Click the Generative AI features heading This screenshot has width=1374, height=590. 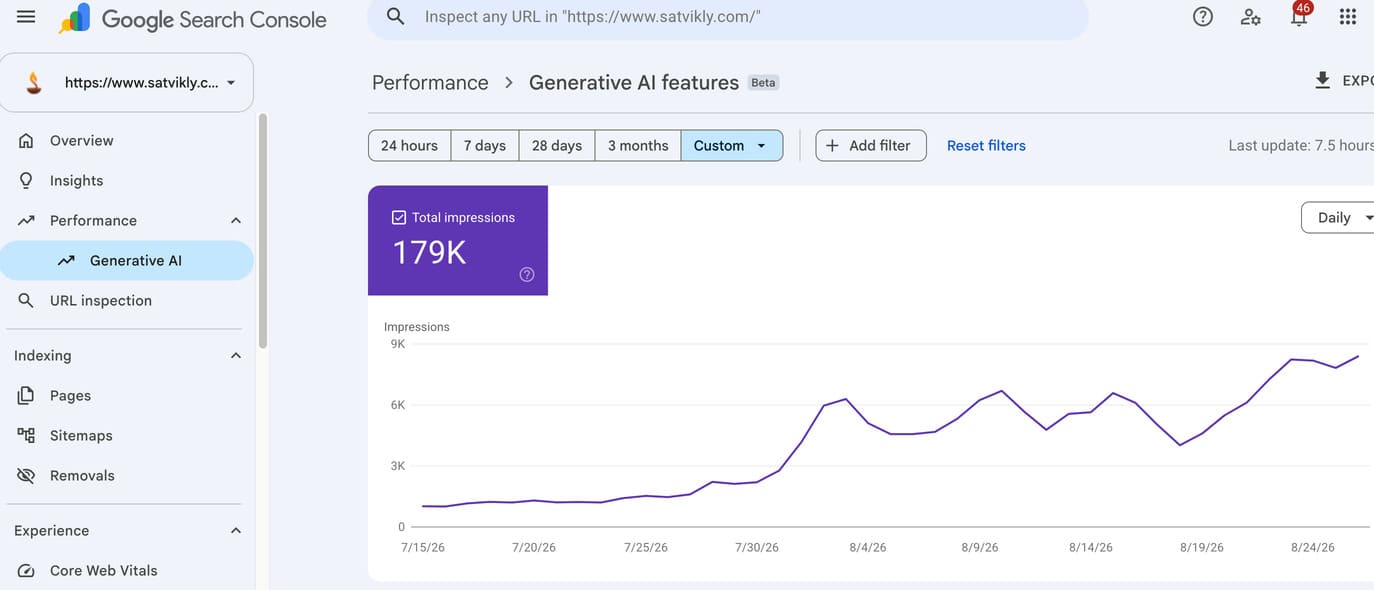click(x=634, y=82)
